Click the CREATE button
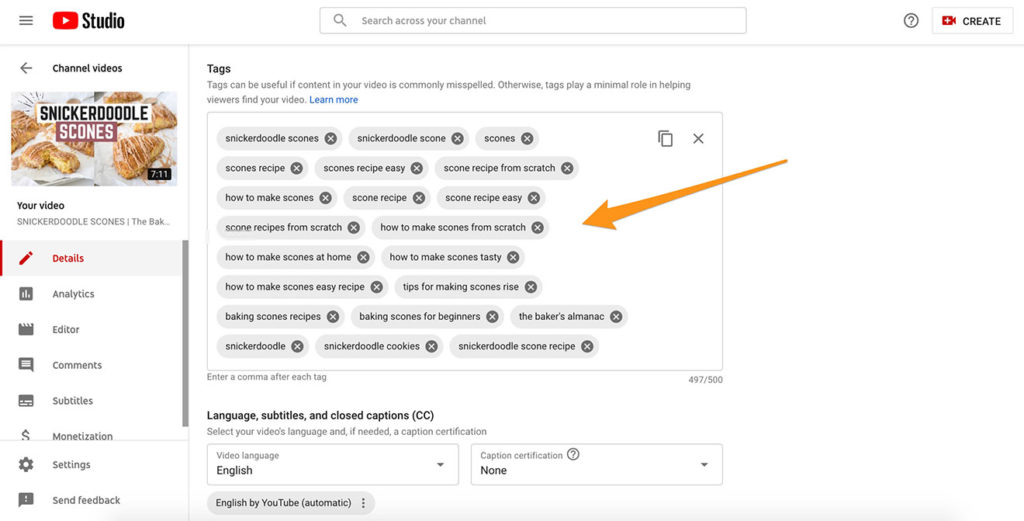1024x521 pixels. pos(971,21)
